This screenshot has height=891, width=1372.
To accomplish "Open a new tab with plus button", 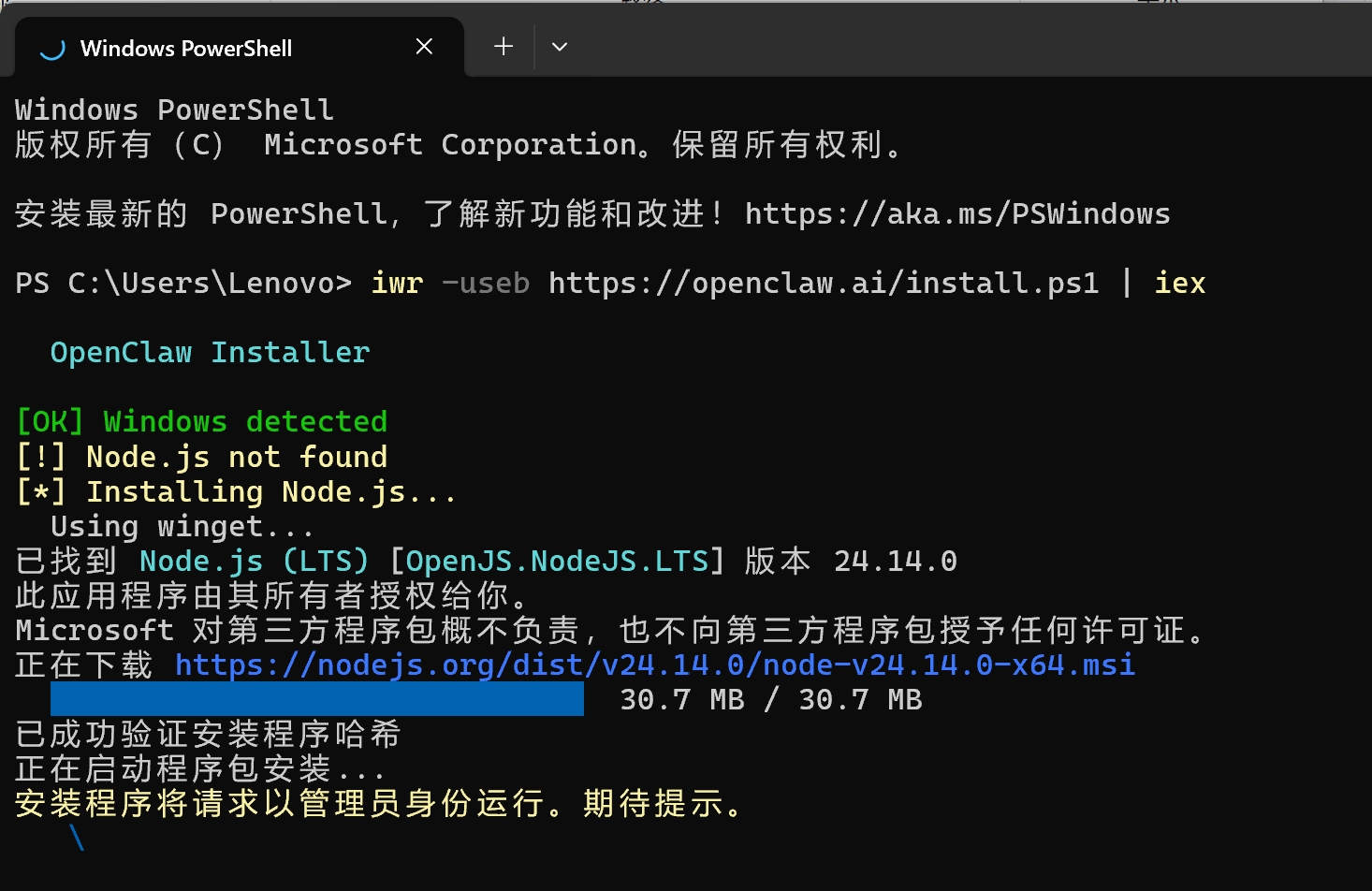I will coord(504,46).
